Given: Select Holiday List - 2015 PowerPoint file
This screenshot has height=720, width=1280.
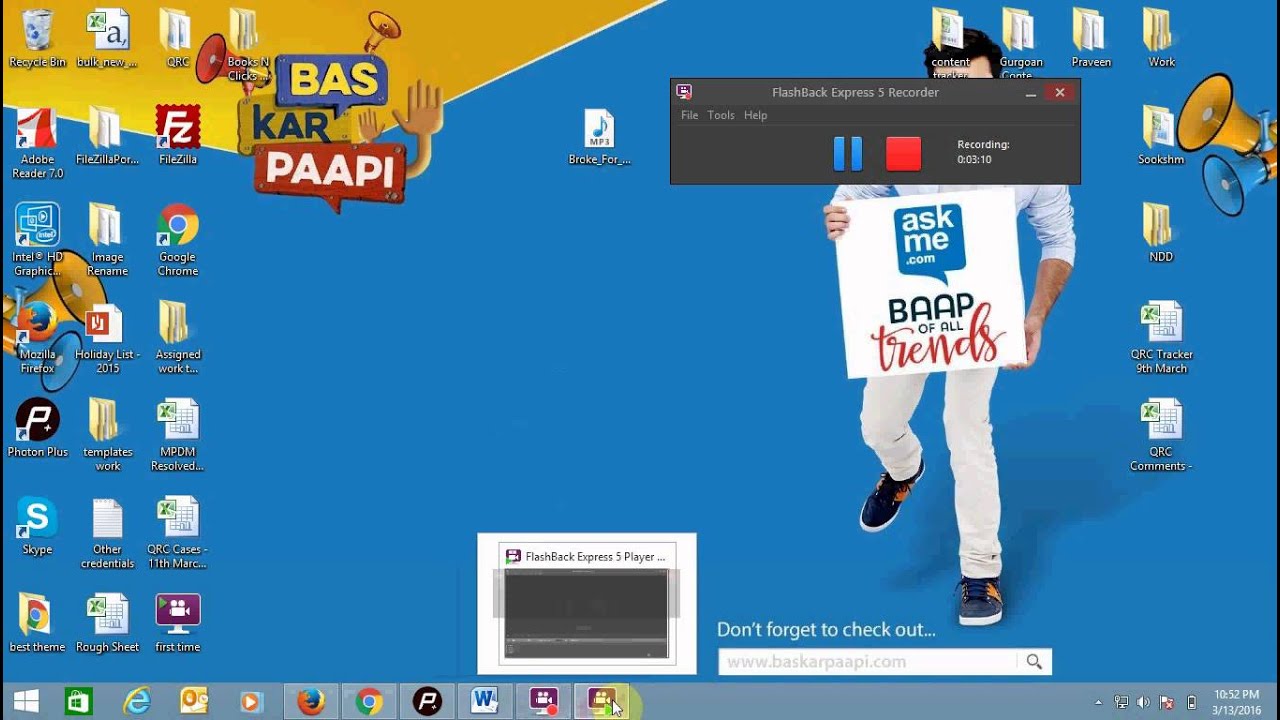Looking at the screenshot, I should tap(107, 338).
